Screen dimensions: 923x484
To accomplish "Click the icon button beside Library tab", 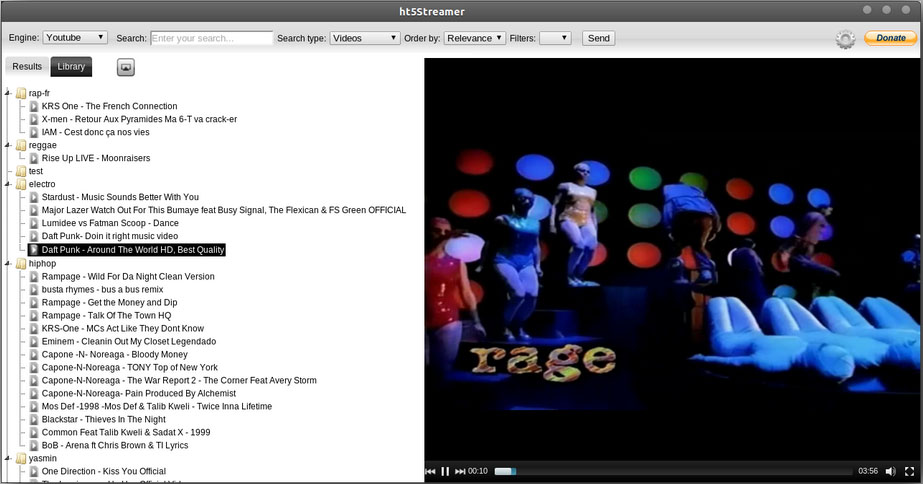I will 126,67.
